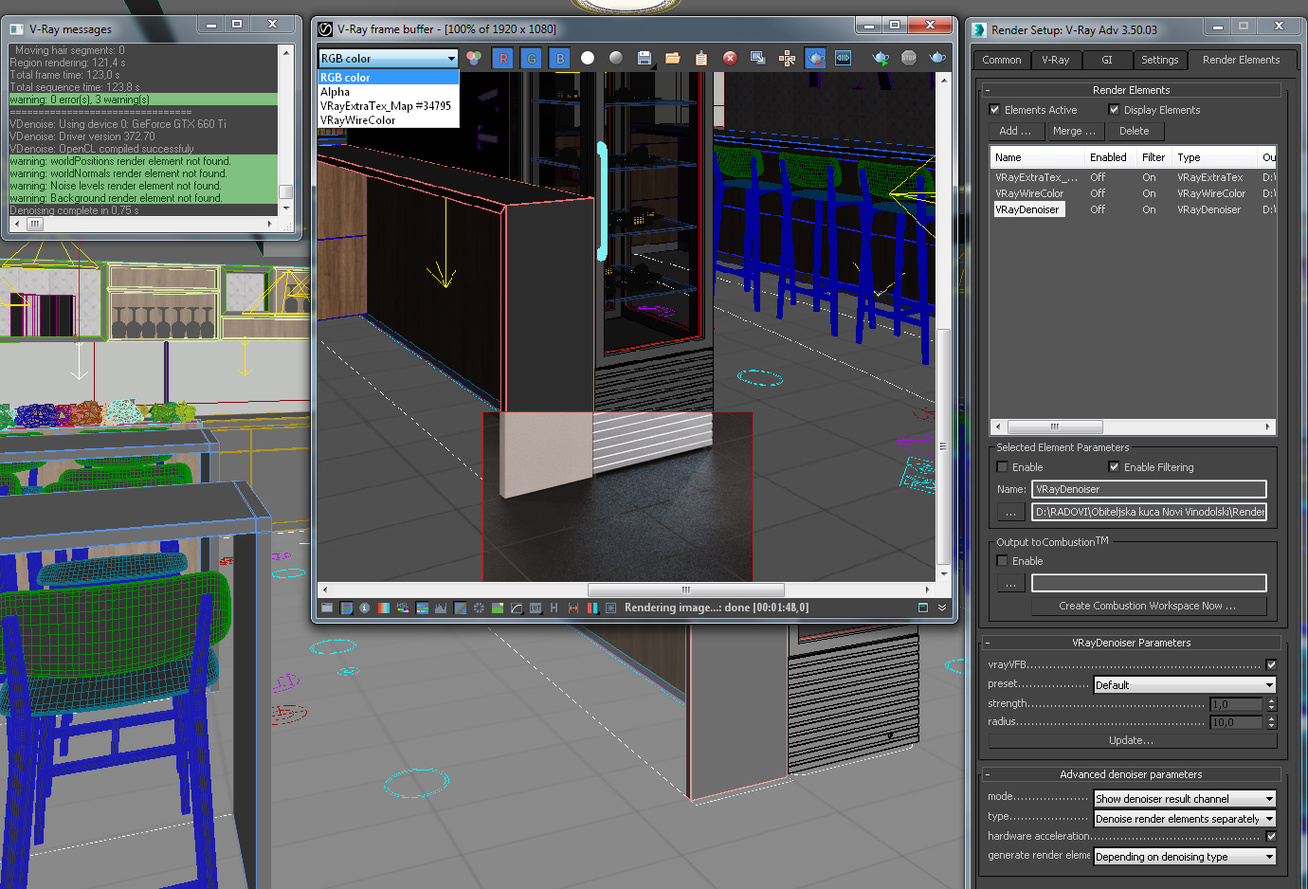Toggle hardware acceleration checkbox
This screenshot has height=889, width=1308.
click(x=1271, y=836)
